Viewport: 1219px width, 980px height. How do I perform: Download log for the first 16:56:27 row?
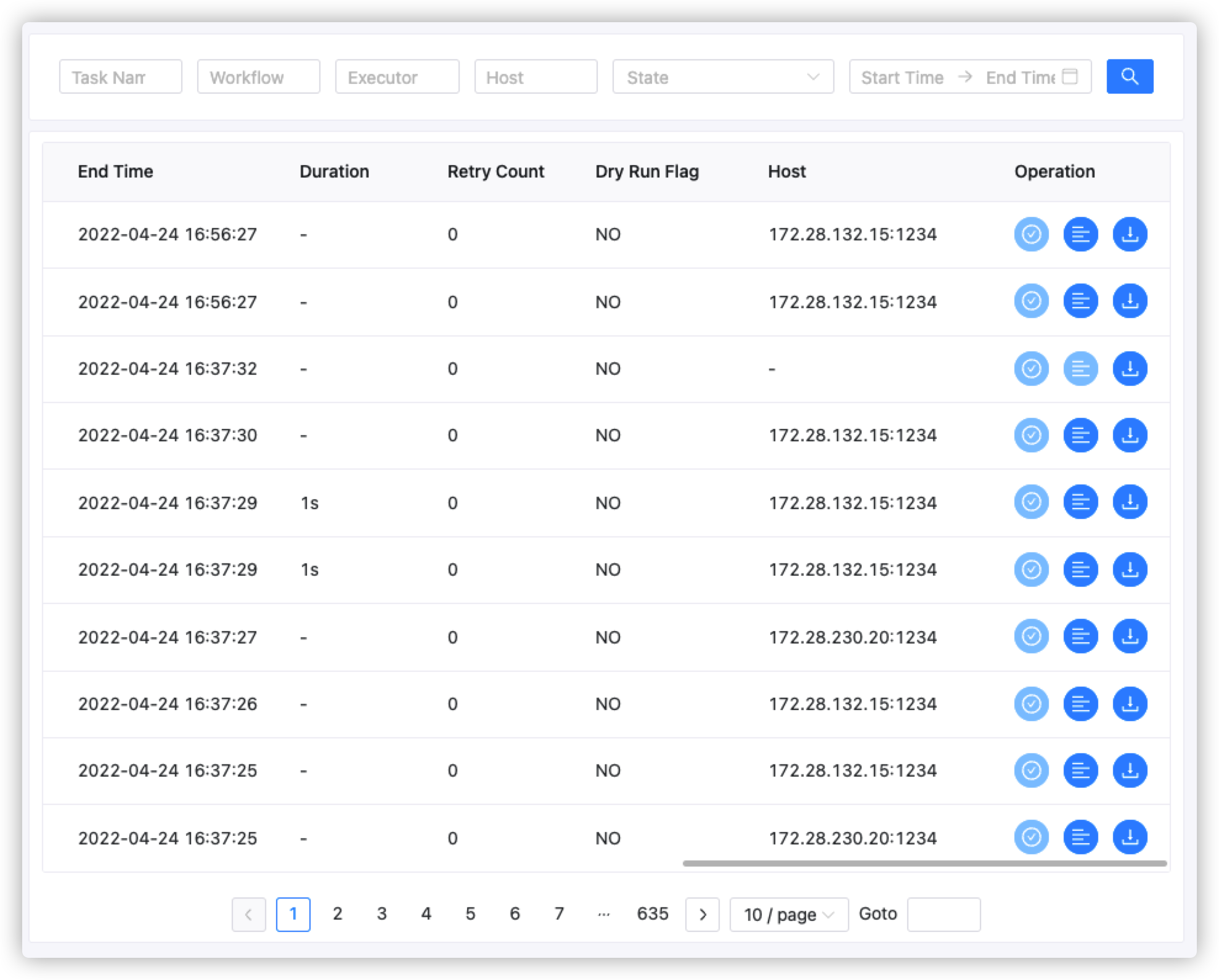(1129, 234)
